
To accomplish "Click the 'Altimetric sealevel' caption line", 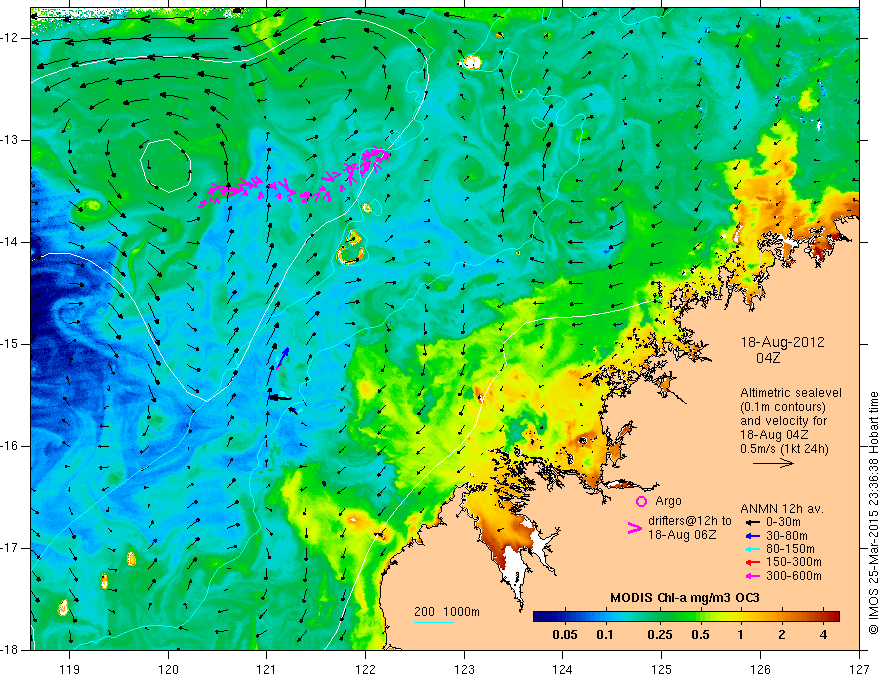I will click(x=791, y=393).
